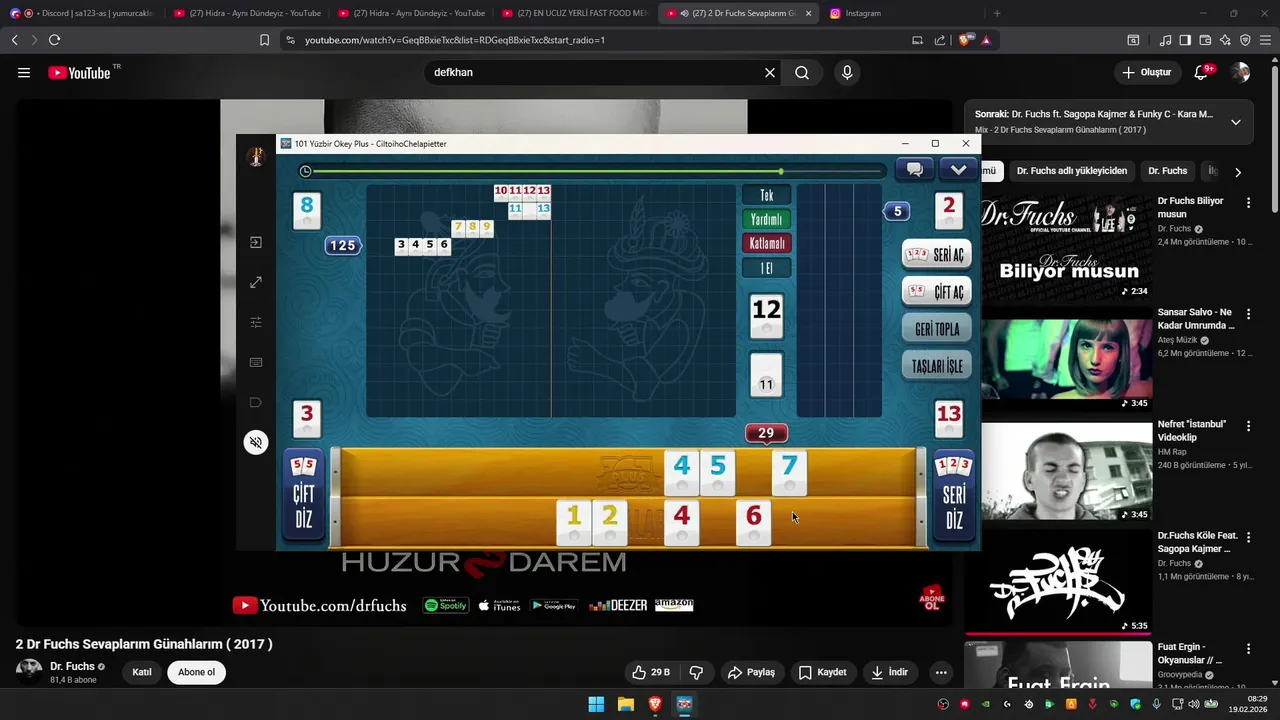Click the SERİ DİZ button

point(954,494)
